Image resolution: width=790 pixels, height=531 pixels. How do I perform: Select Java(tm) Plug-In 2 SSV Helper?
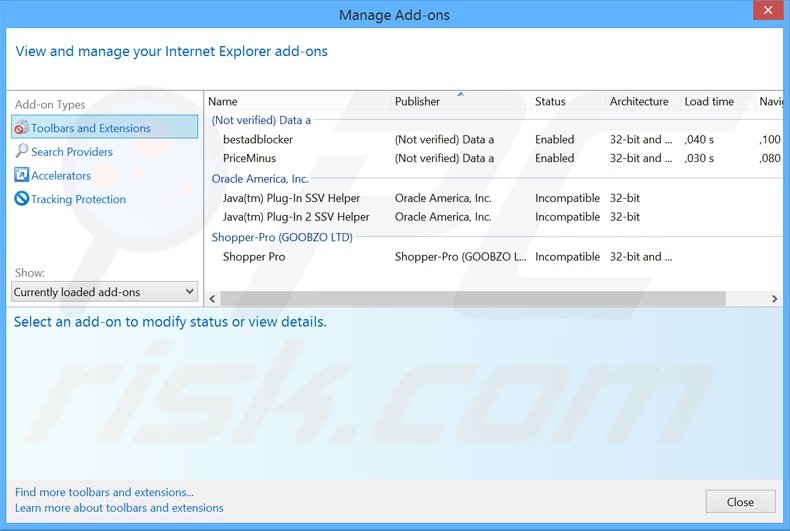pyautogui.click(x=296, y=217)
